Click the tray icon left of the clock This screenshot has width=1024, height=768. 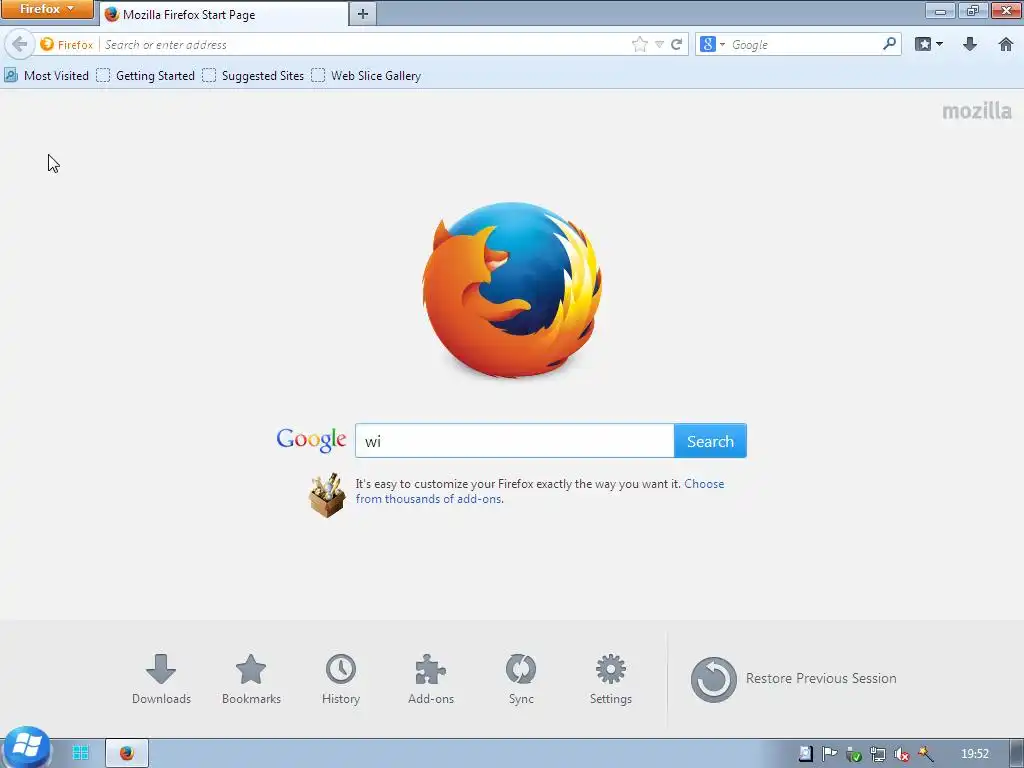pyautogui.click(x=925, y=754)
